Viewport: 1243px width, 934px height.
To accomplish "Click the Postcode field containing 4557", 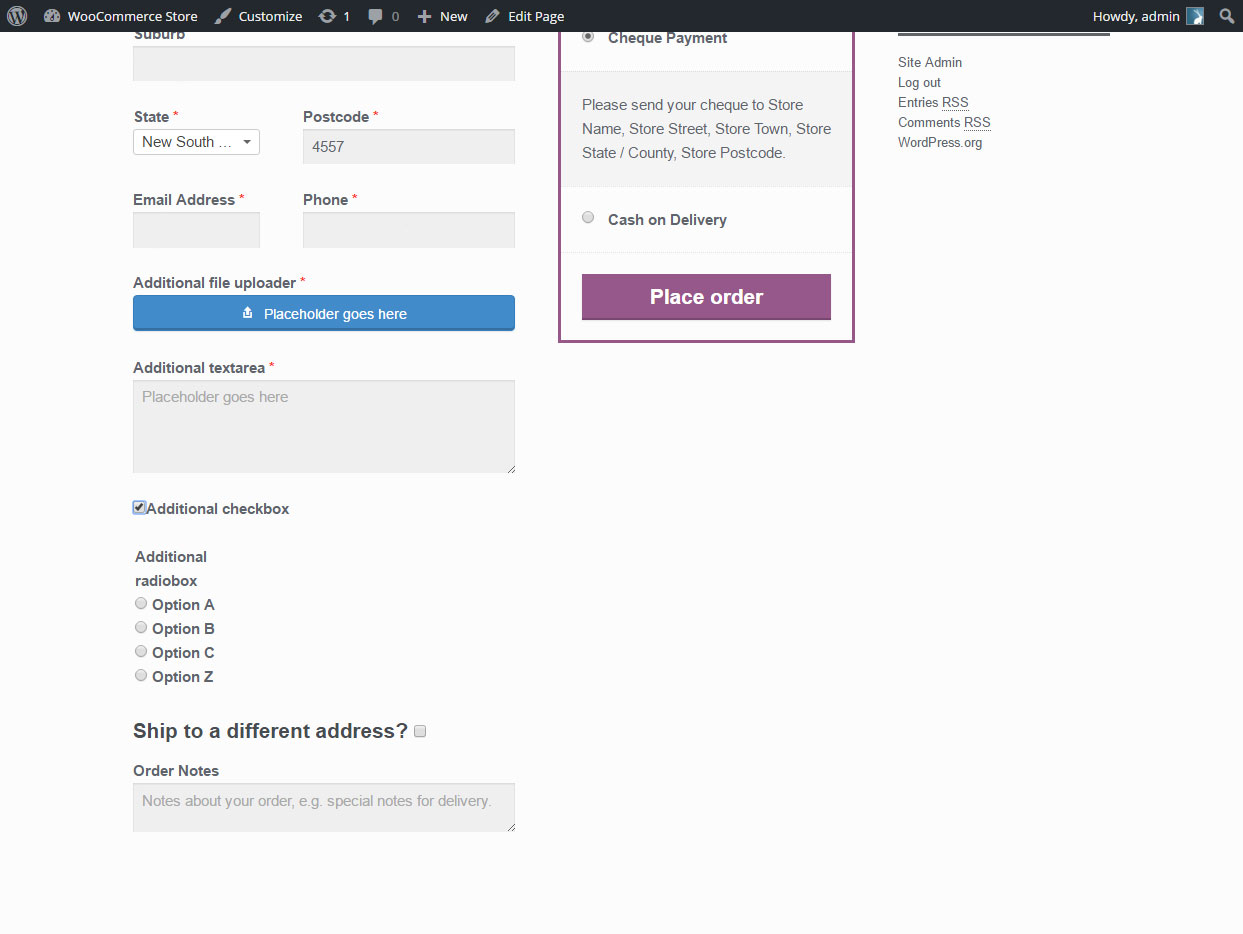I will [x=409, y=146].
